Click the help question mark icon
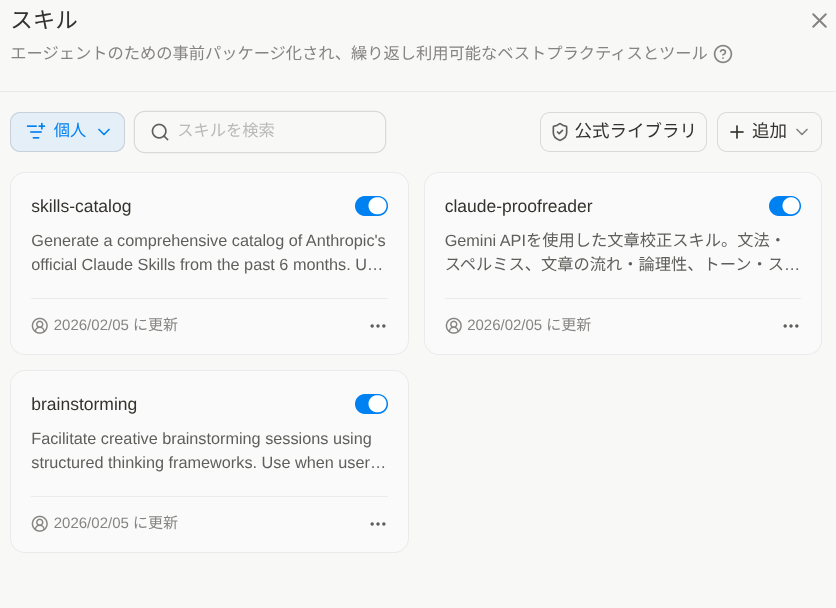Image resolution: width=836 pixels, height=608 pixels. coord(723,54)
